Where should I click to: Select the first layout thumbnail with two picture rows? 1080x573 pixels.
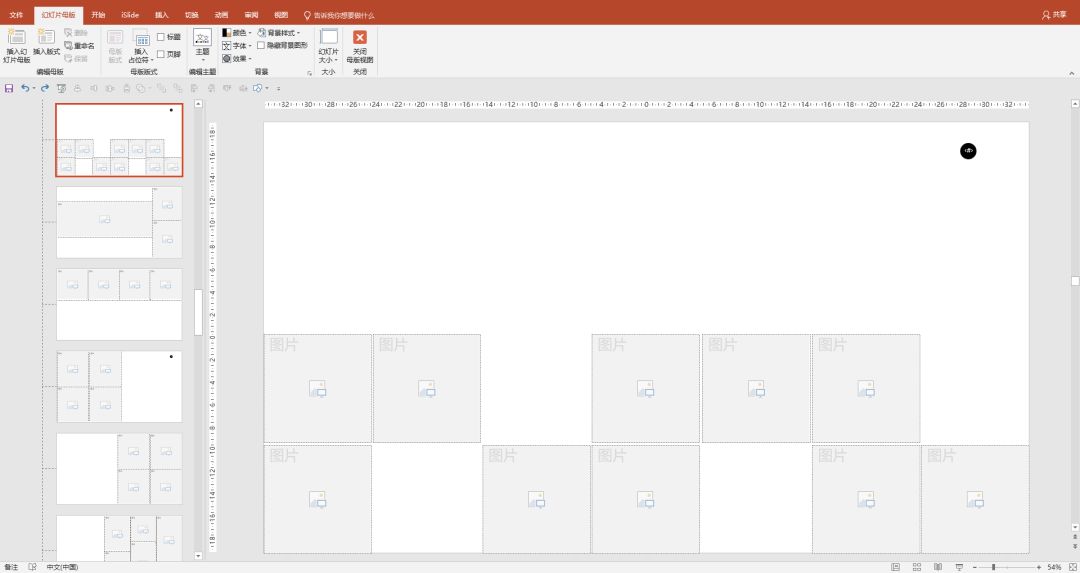tap(119, 140)
